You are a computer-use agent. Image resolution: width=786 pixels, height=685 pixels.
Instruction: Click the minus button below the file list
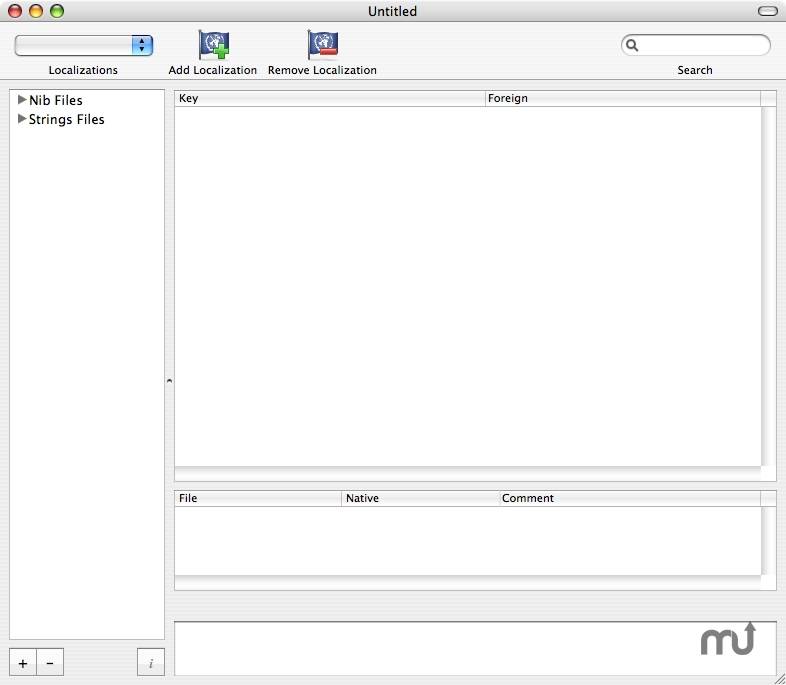(50, 662)
